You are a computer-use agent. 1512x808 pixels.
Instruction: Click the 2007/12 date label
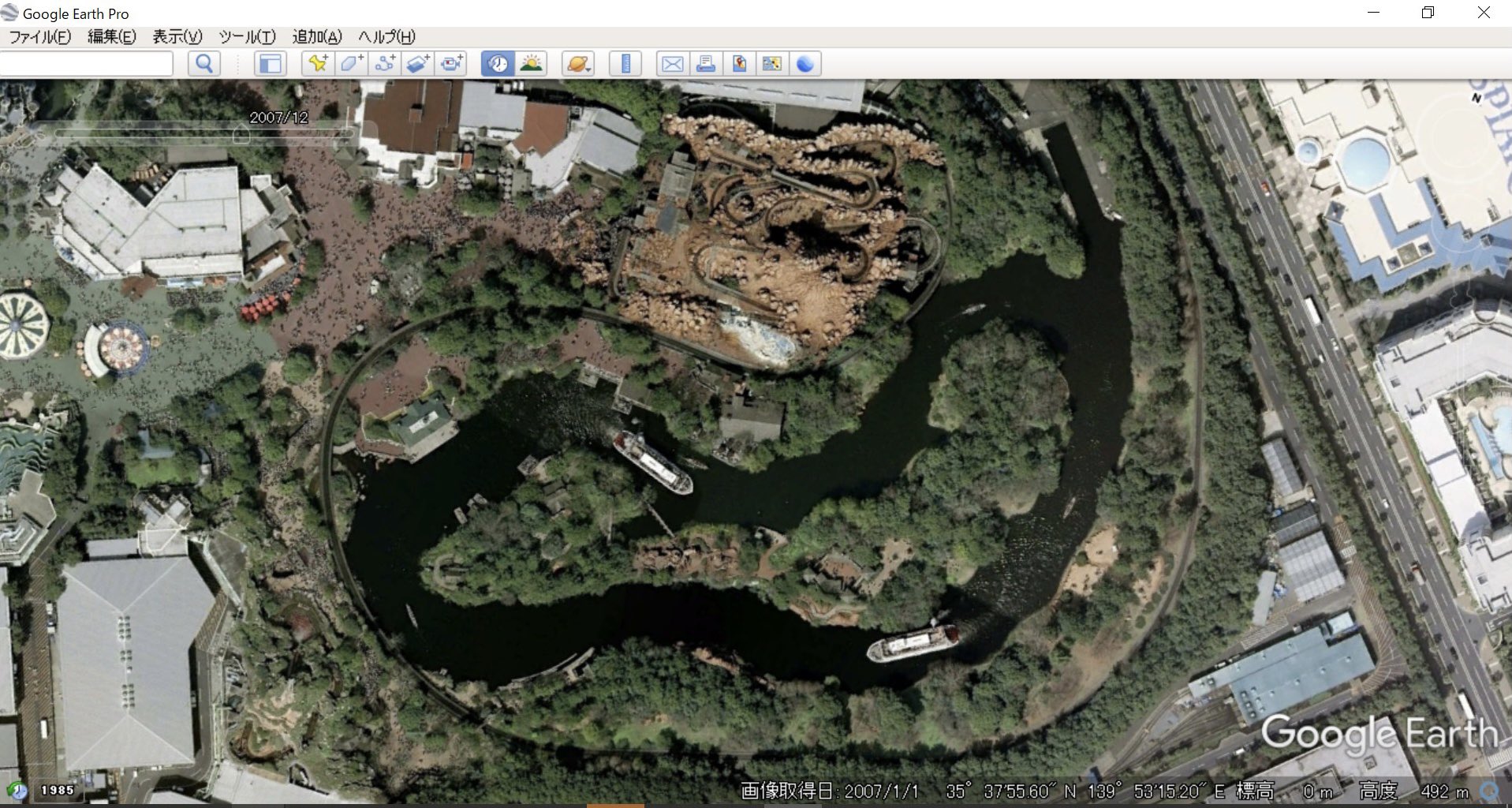(278, 118)
